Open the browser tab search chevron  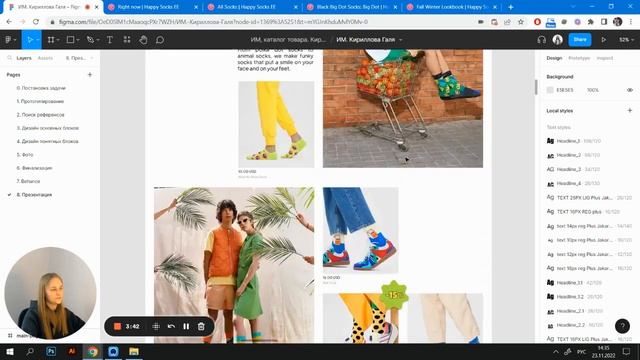(573, 7)
